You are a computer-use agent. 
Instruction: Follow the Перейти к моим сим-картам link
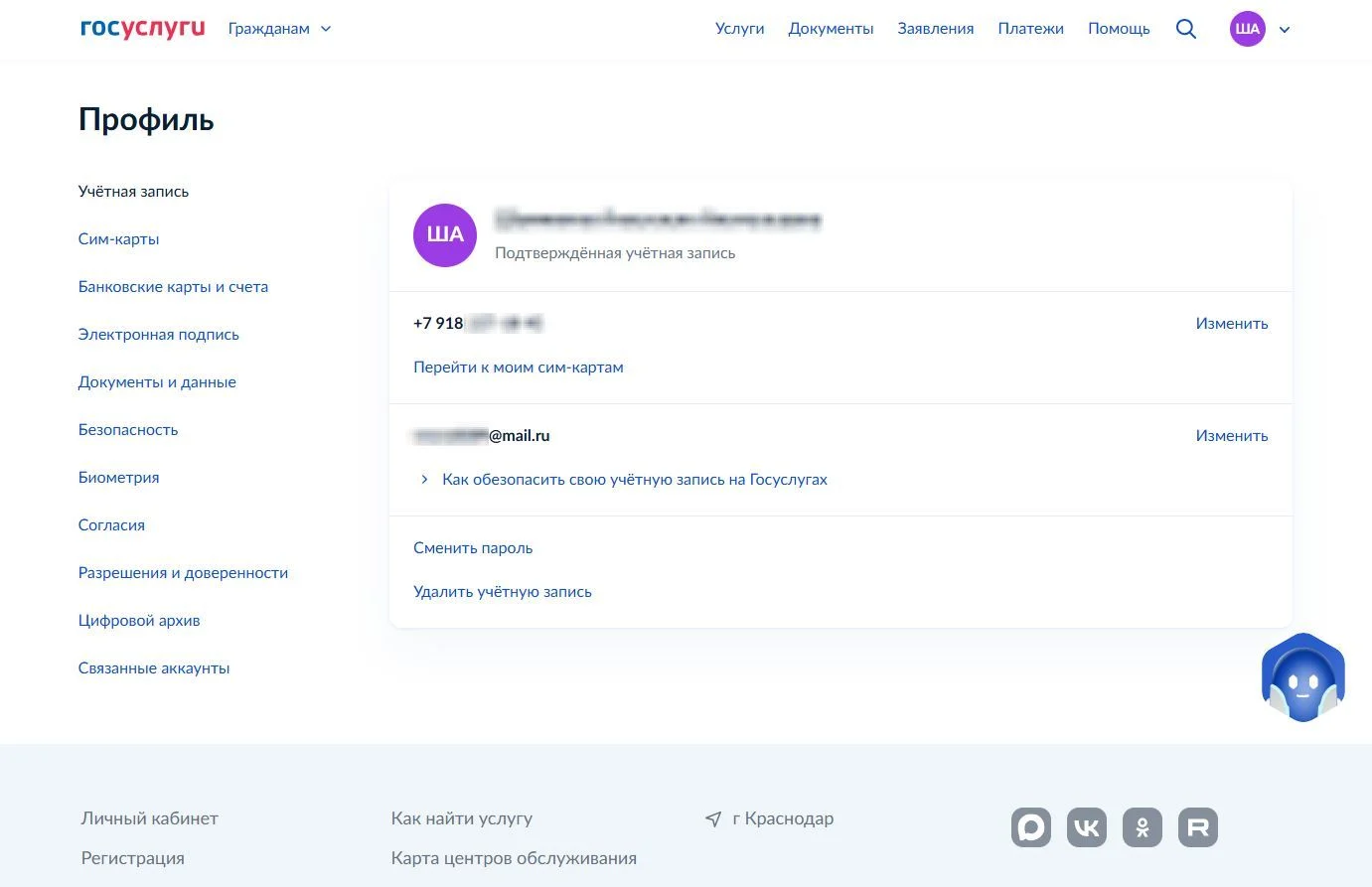pyautogui.click(x=519, y=368)
